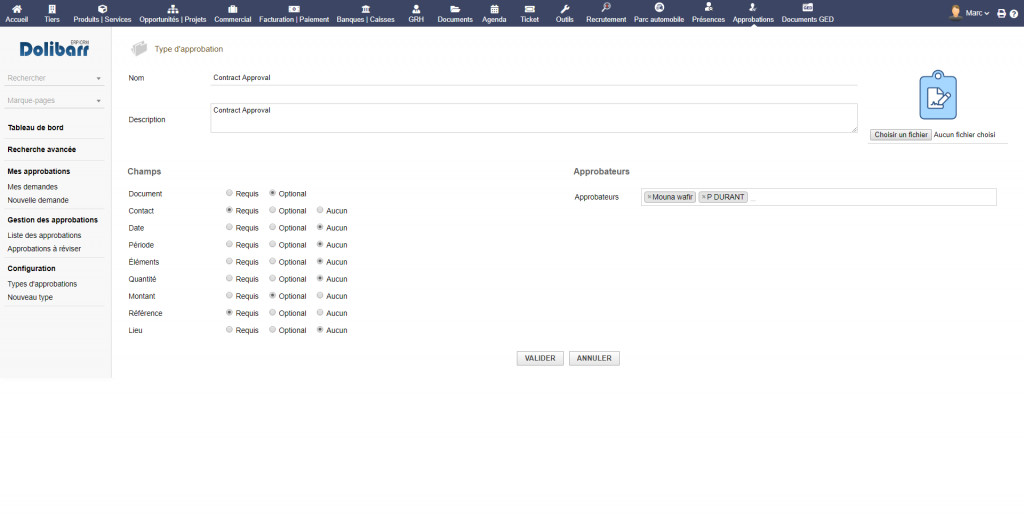Viewport: 1024px width, 517px height.
Task: Click the Choisir un fichier button
Action: (900, 135)
